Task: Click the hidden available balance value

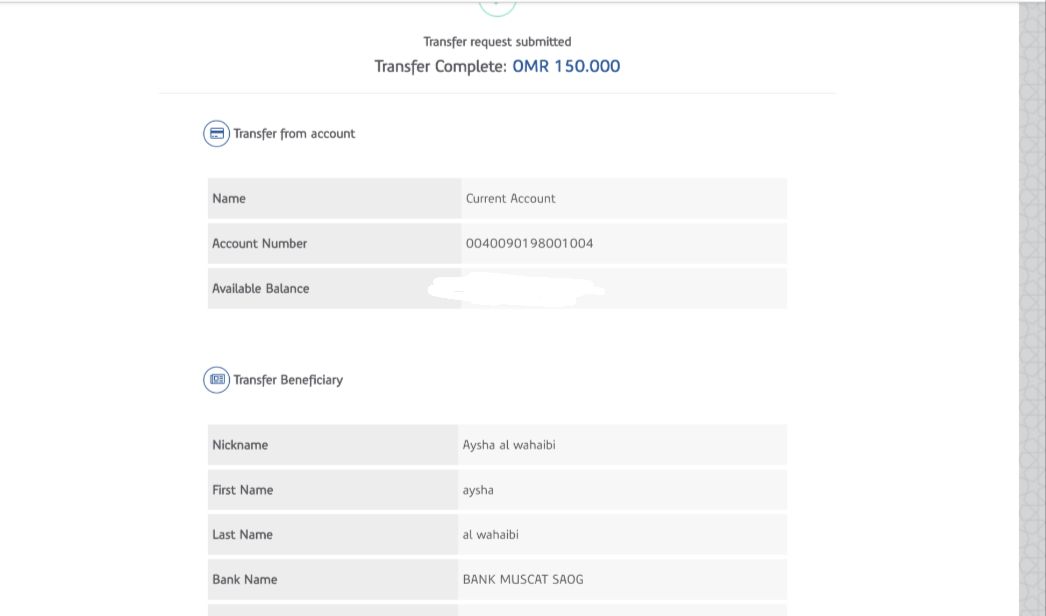Action: [515, 290]
